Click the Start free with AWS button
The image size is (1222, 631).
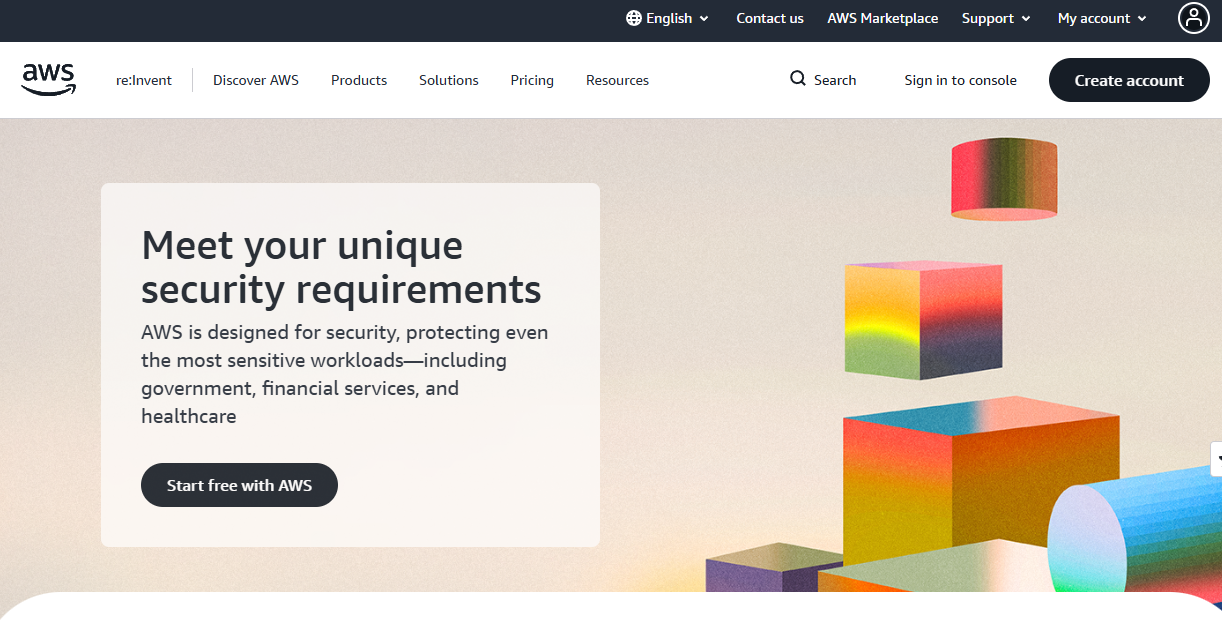coord(239,485)
